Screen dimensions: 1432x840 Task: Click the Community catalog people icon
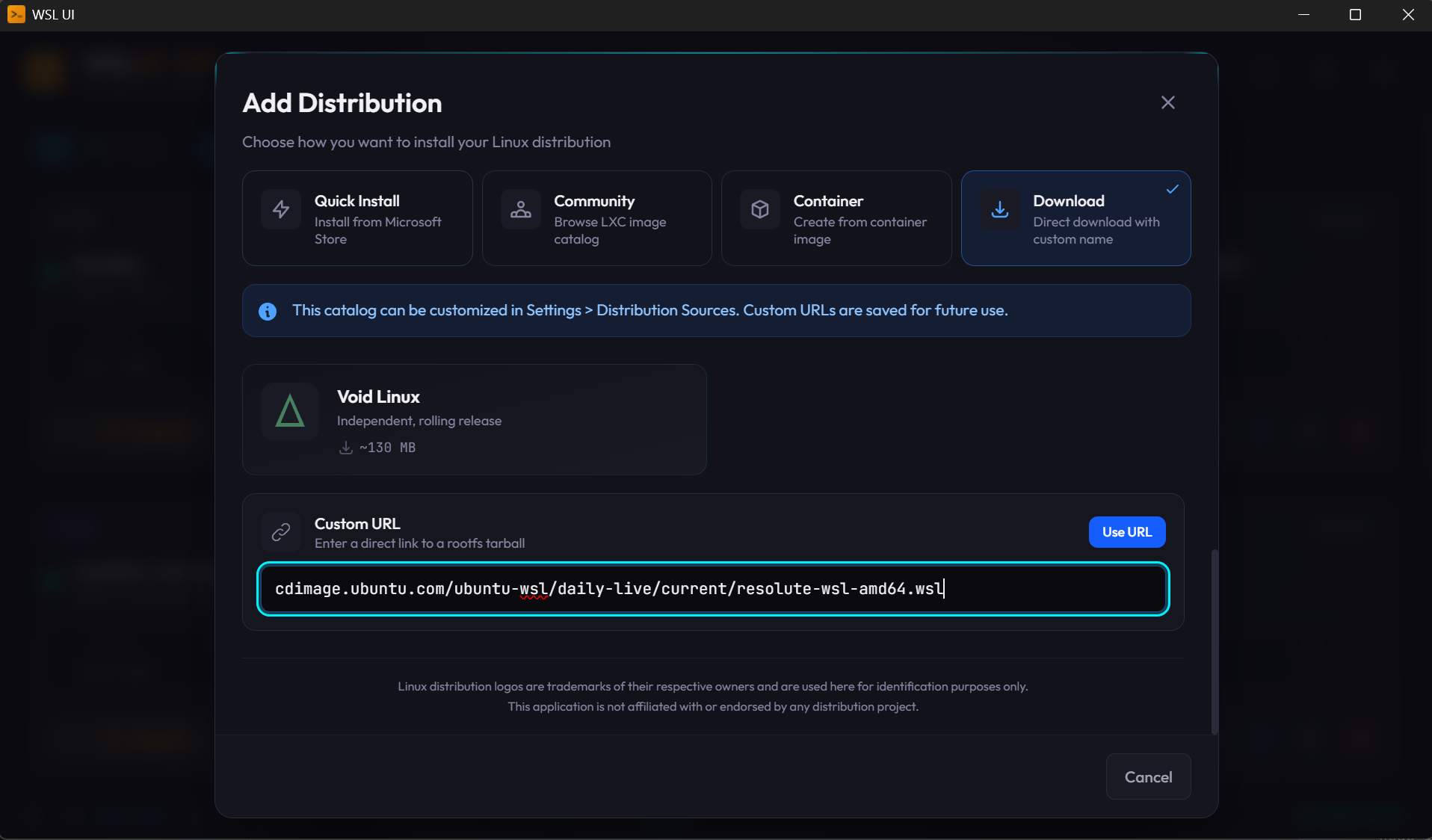[x=521, y=210]
